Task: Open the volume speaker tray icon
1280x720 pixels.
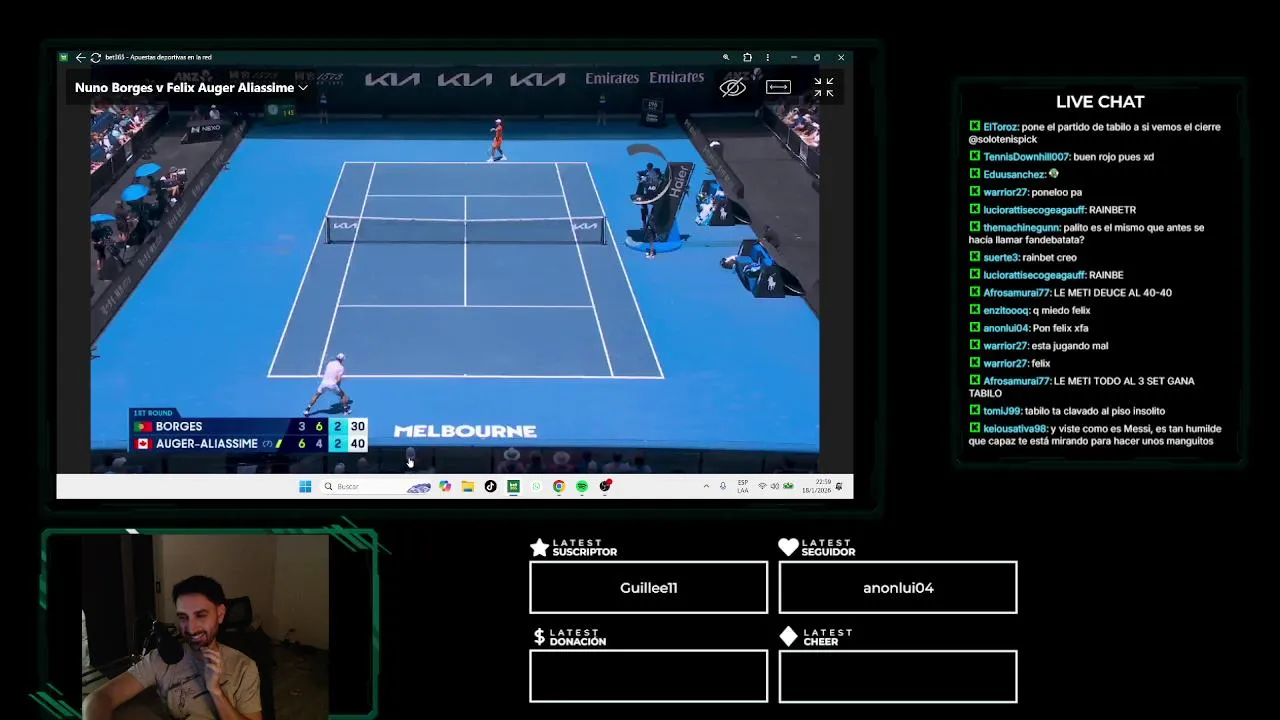Action: pos(775,486)
